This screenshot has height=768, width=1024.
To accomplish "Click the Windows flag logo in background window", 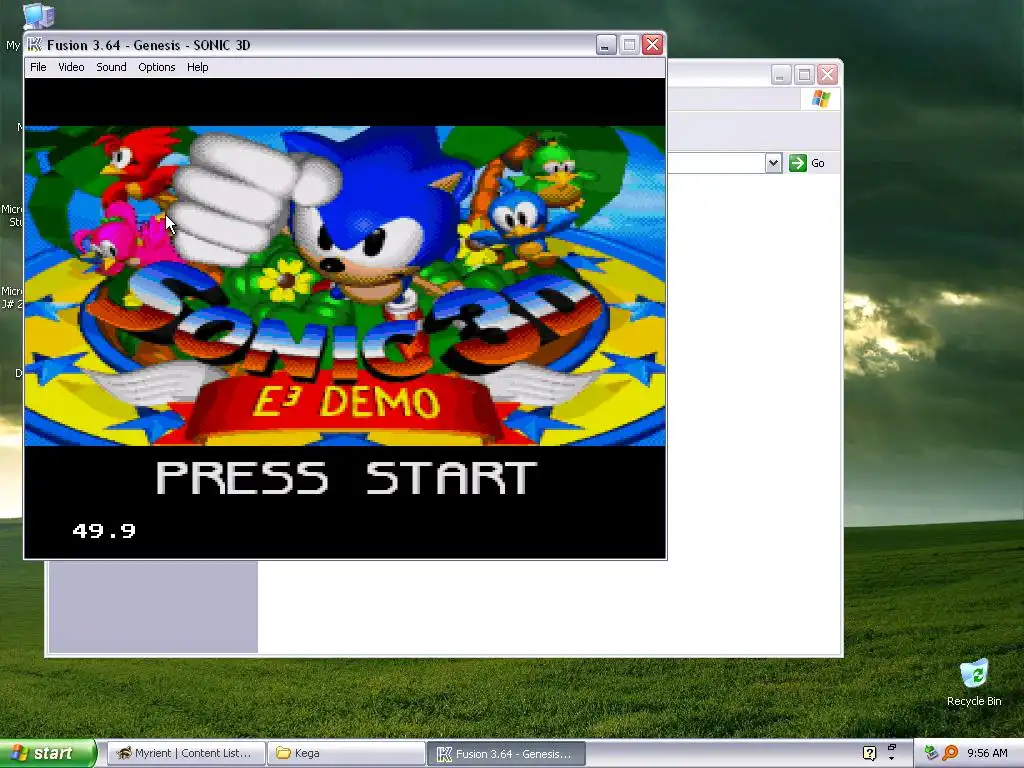I will 821,99.
